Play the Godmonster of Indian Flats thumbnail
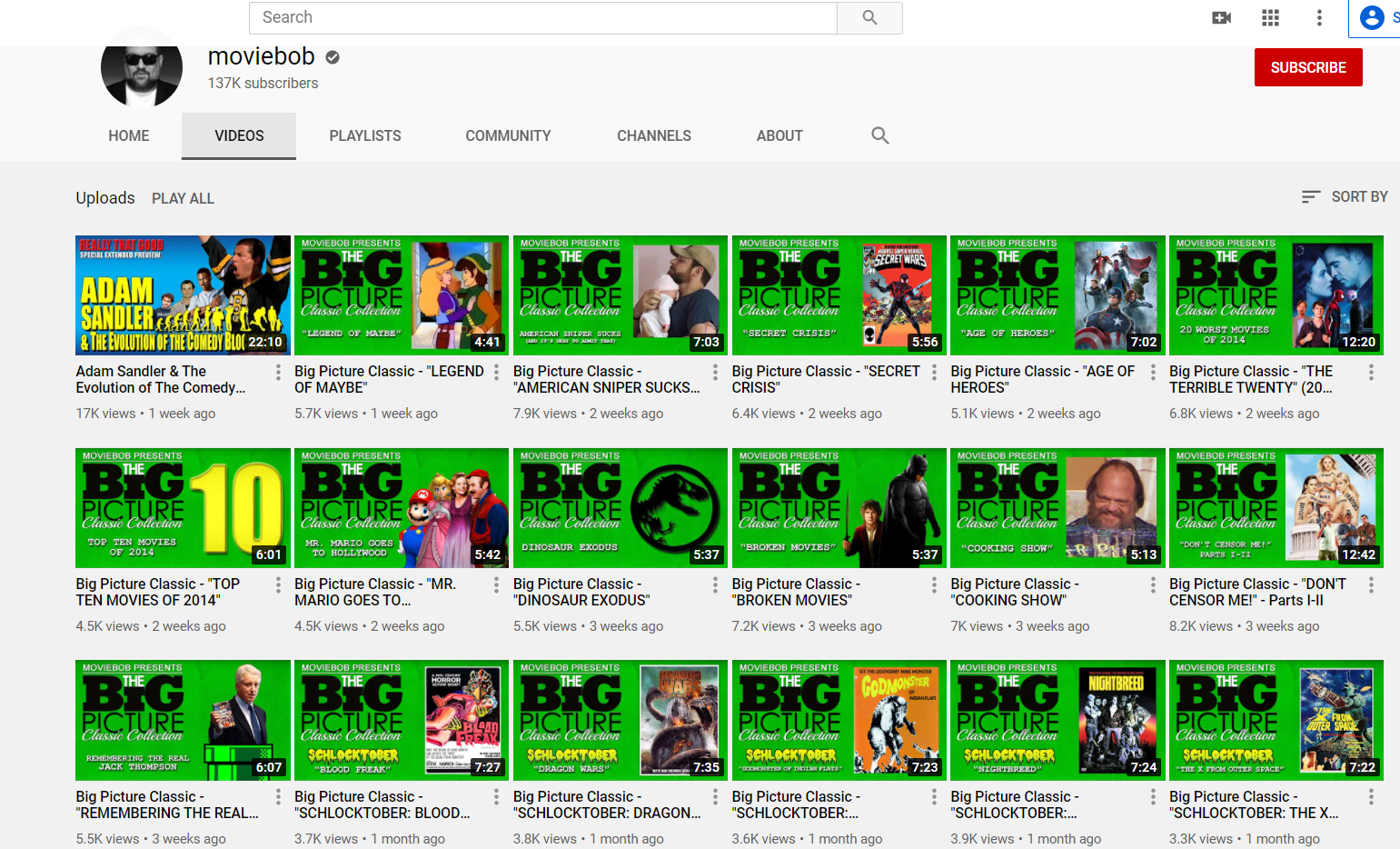1400x849 pixels. point(839,720)
